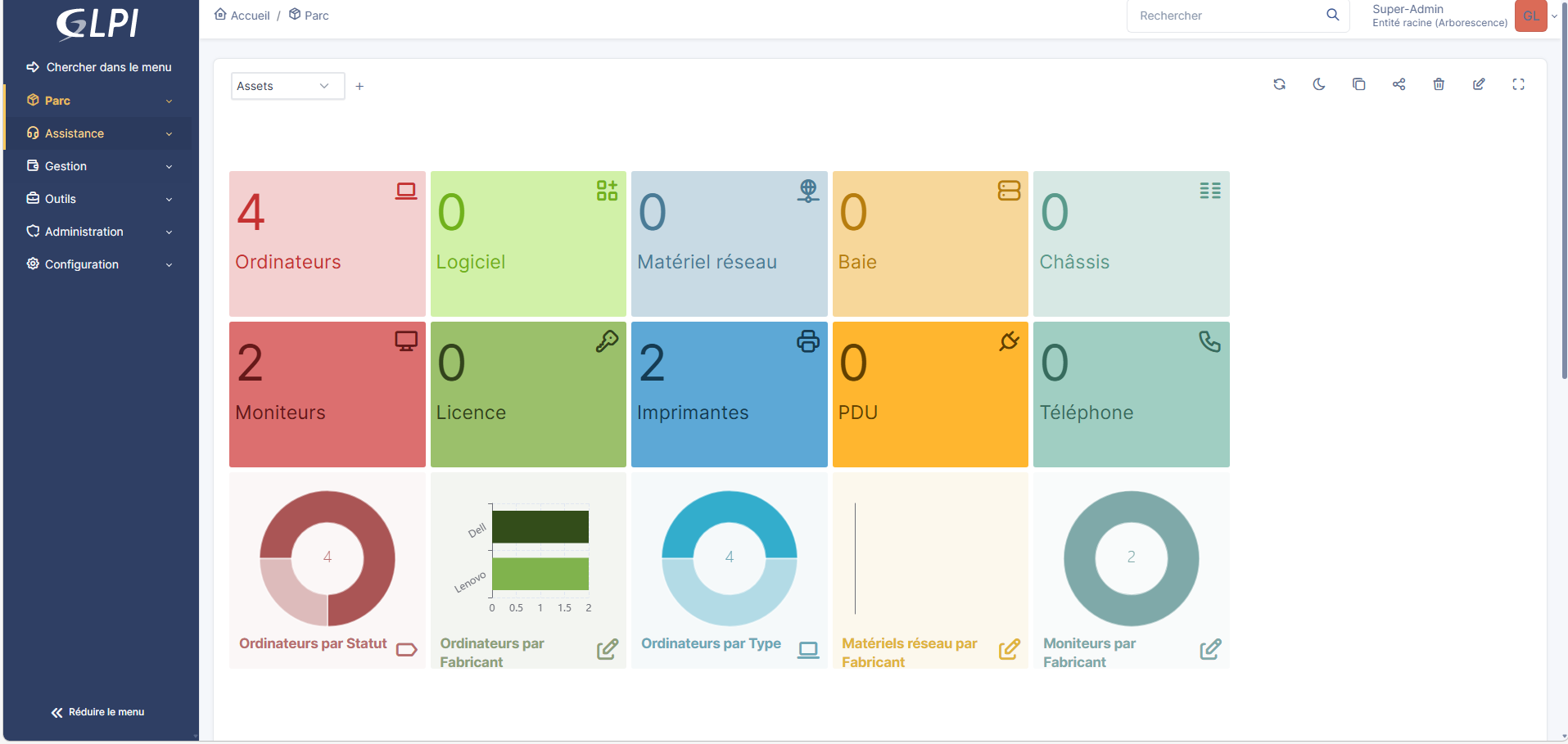Delete the current dashboard
Screen dimensions: 1568x744
pos(1439,84)
